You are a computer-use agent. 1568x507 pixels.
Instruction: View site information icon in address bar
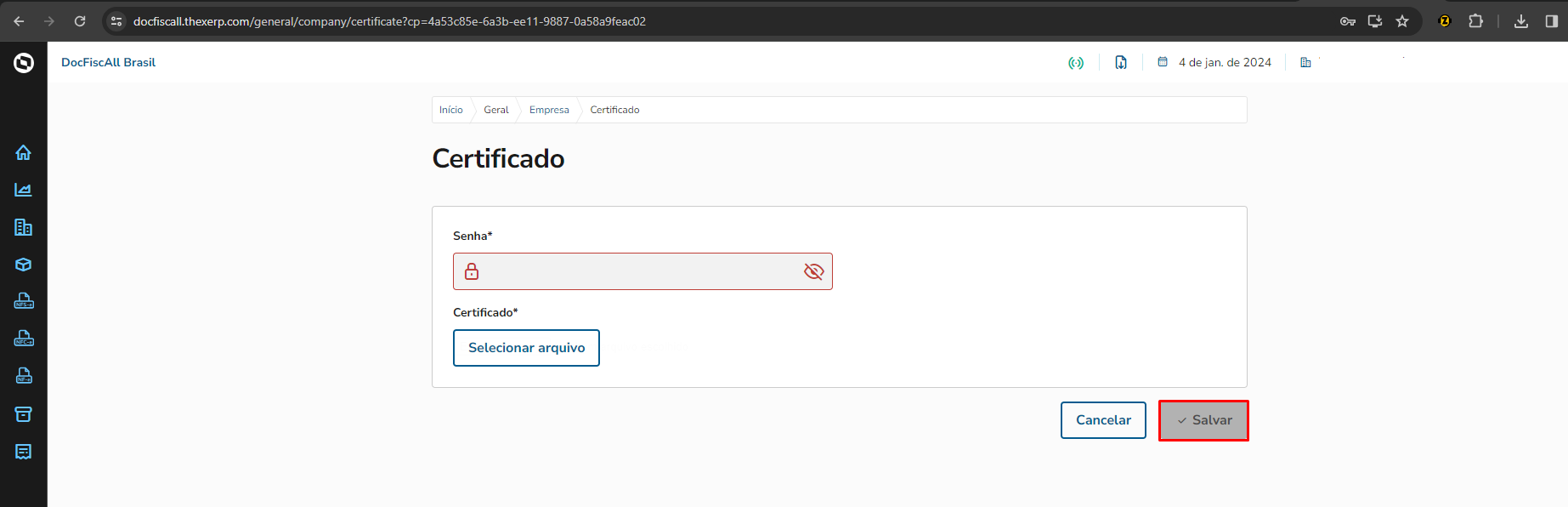coord(116,21)
